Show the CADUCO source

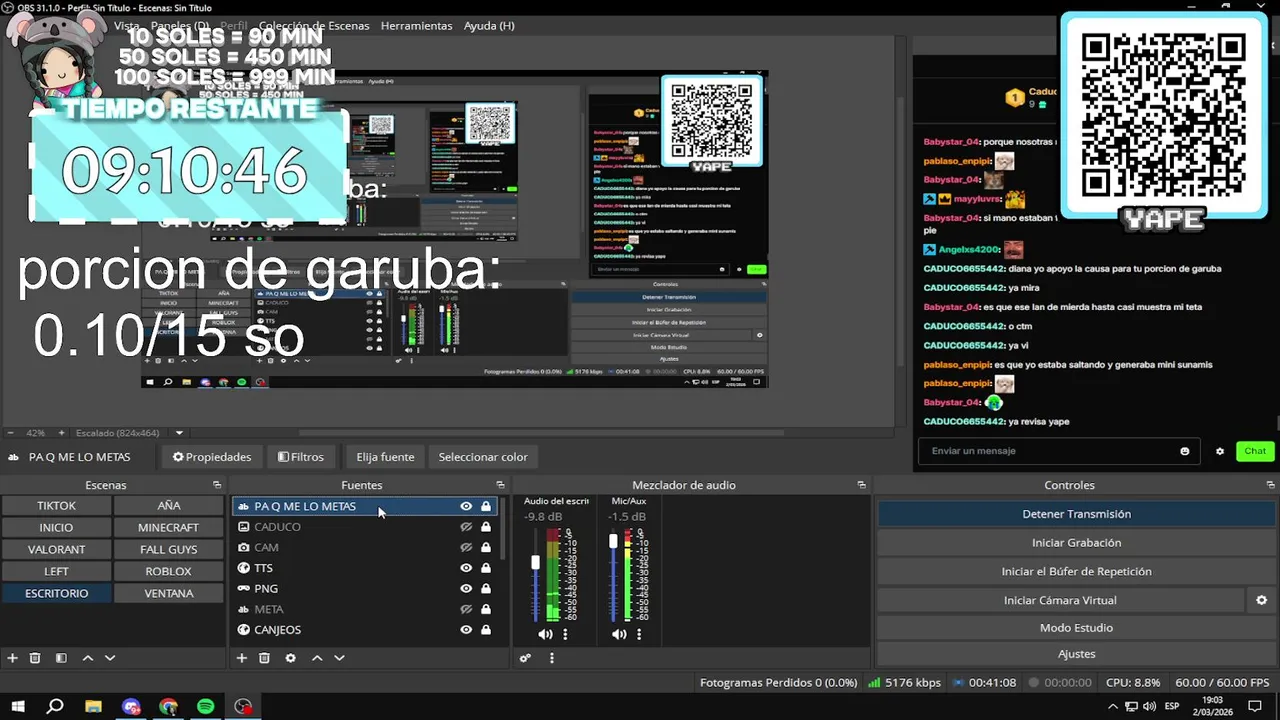466,527
